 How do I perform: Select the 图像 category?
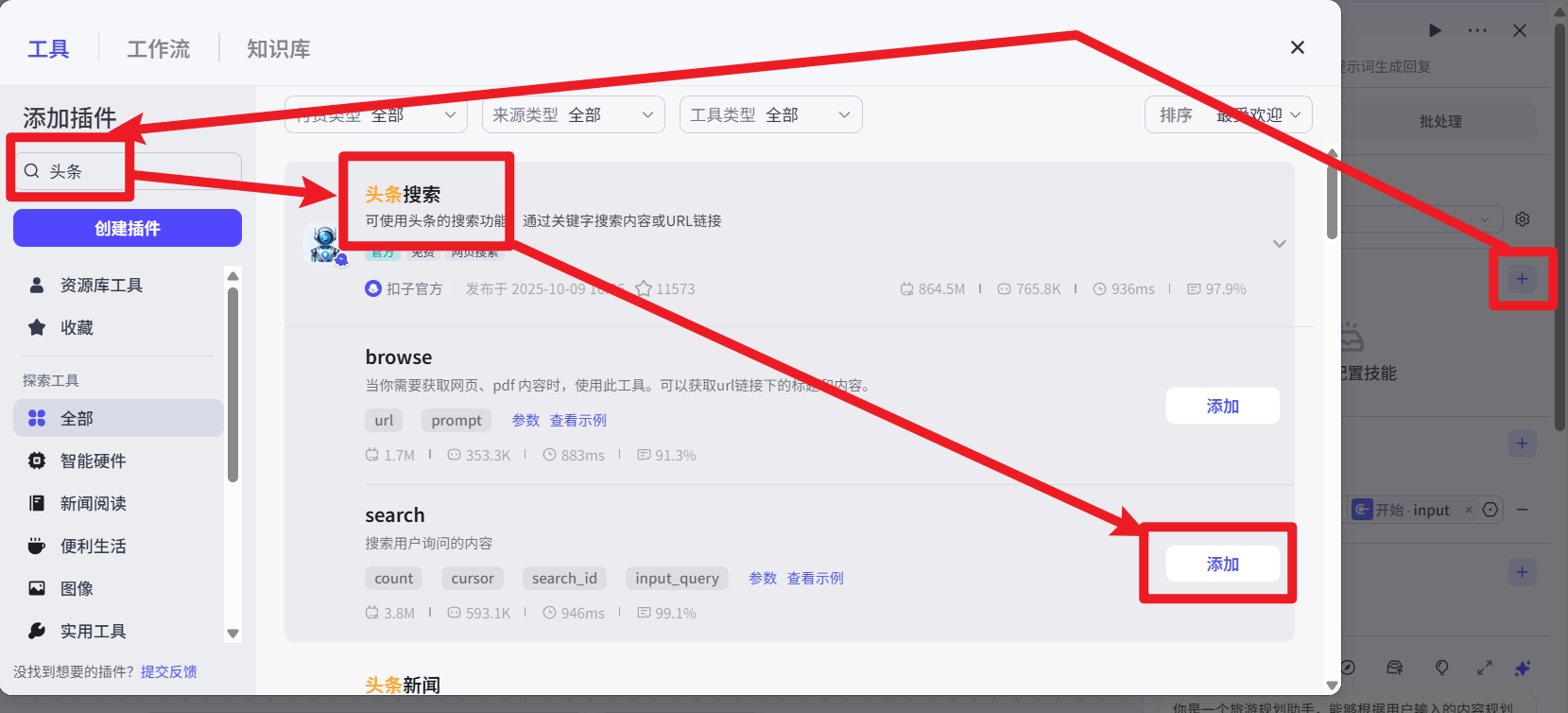[x=118, y=588]
